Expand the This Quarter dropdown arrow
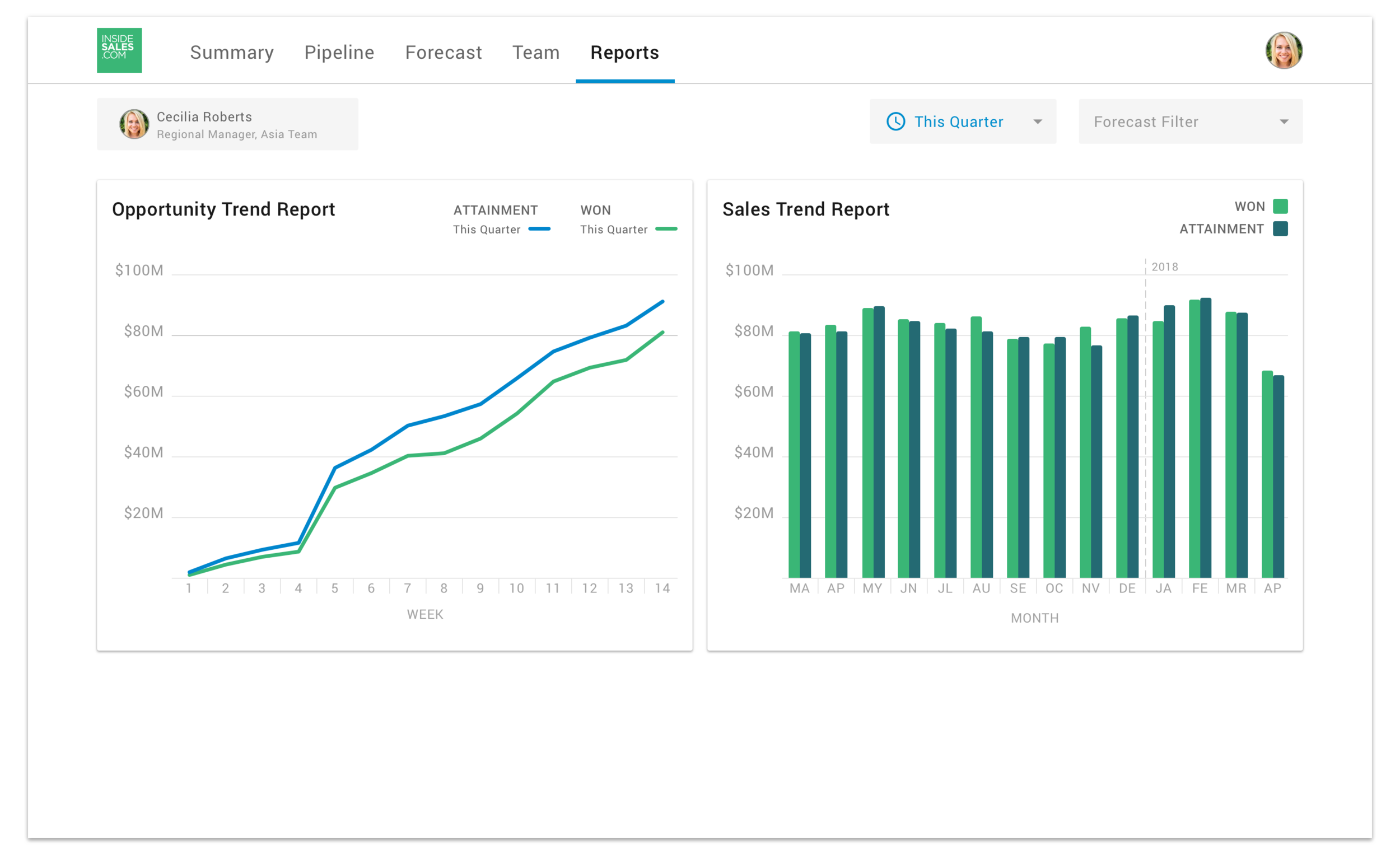 pyautogui.click(x=1038, y=122)
